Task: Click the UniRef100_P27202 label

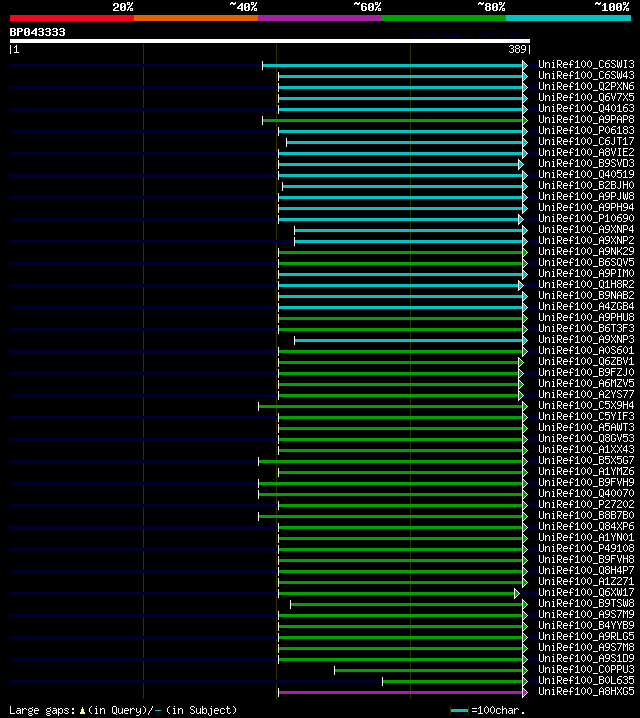Action: [x=586, y=504]
